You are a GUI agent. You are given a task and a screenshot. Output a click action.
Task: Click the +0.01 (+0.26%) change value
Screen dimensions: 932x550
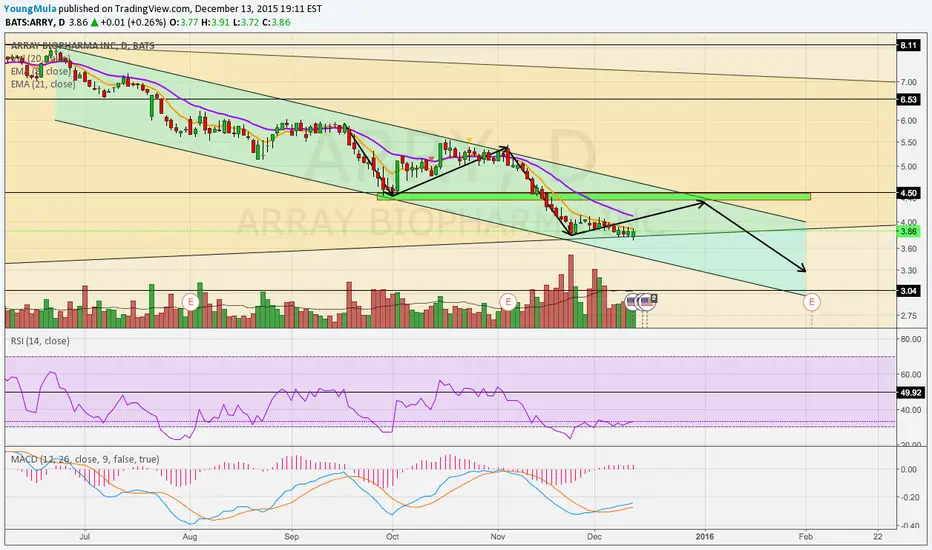point(133,23)
